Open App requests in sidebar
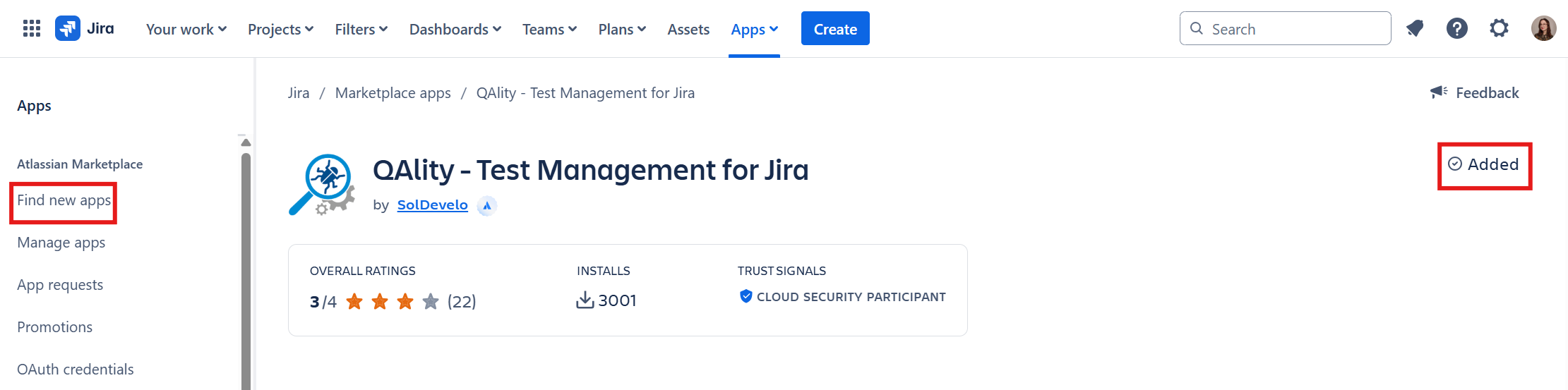 [60, 285]
